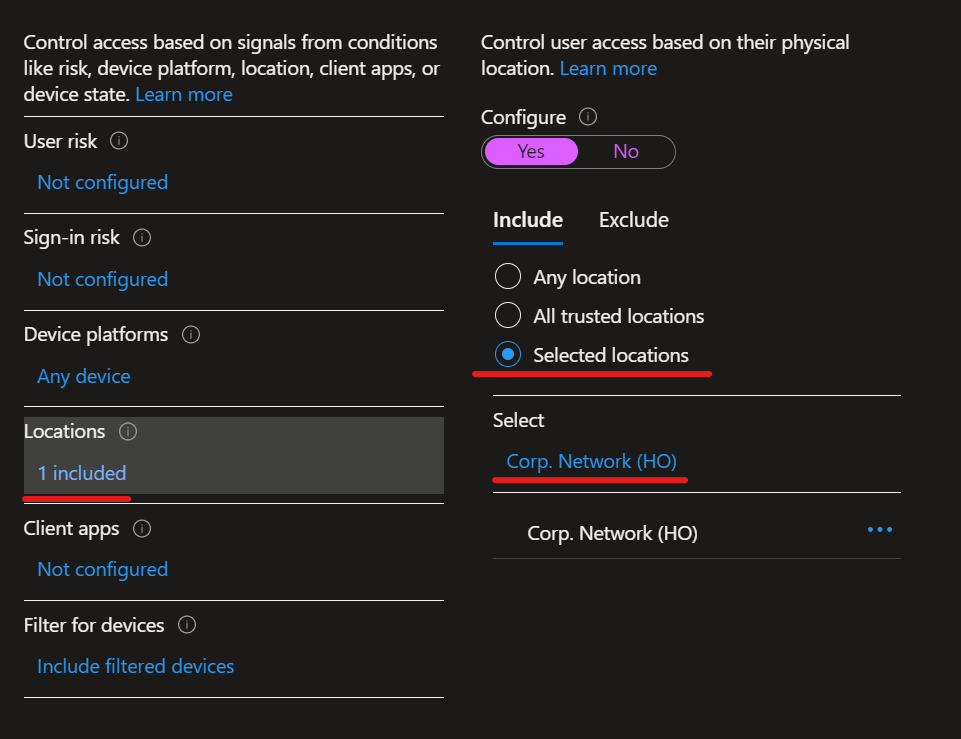
Task: Open the Corp. Network (HO) selection link
Action: (x=591, y=461)
